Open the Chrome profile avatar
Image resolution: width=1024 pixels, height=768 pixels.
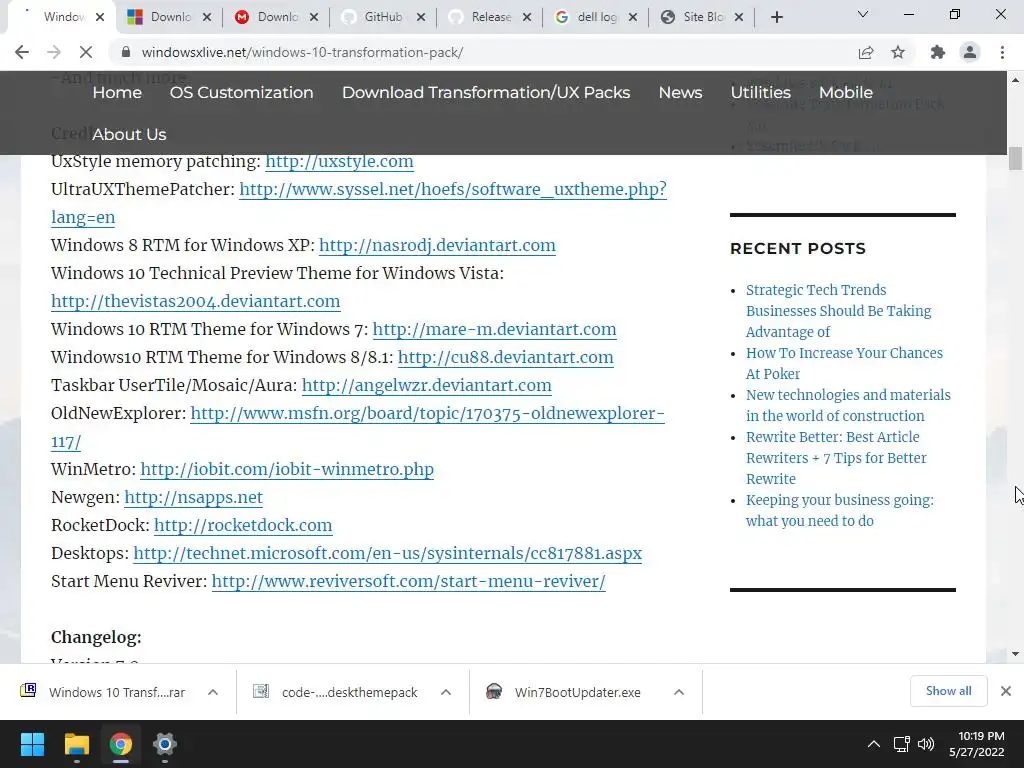pos(970,52)
